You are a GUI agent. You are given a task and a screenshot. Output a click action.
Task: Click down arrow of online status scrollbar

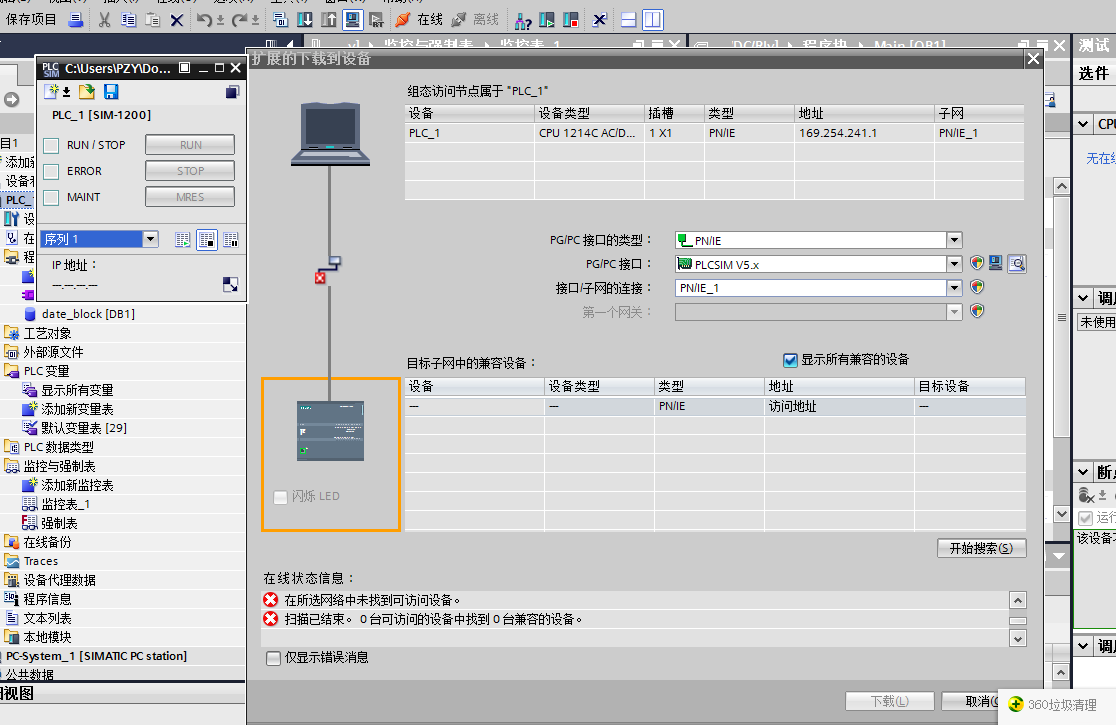point(1018,639)
